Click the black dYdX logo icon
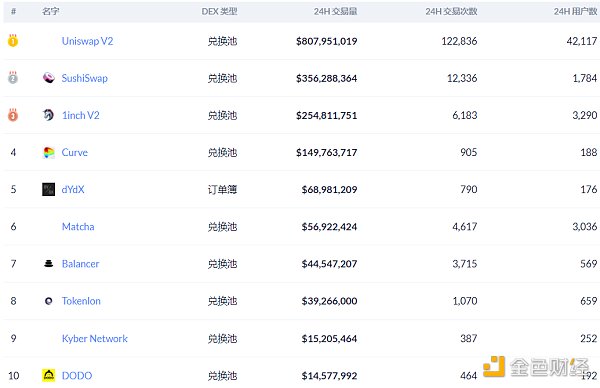The height and width of the screenshot is (388, 600). point(49,189)
